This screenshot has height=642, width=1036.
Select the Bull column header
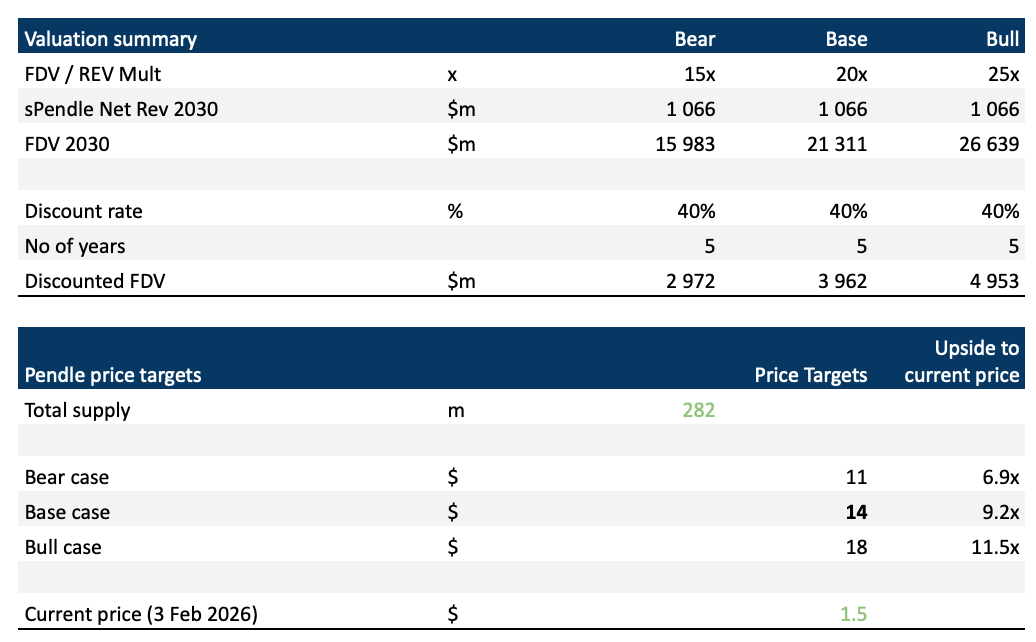click(x=1001, y=39)
